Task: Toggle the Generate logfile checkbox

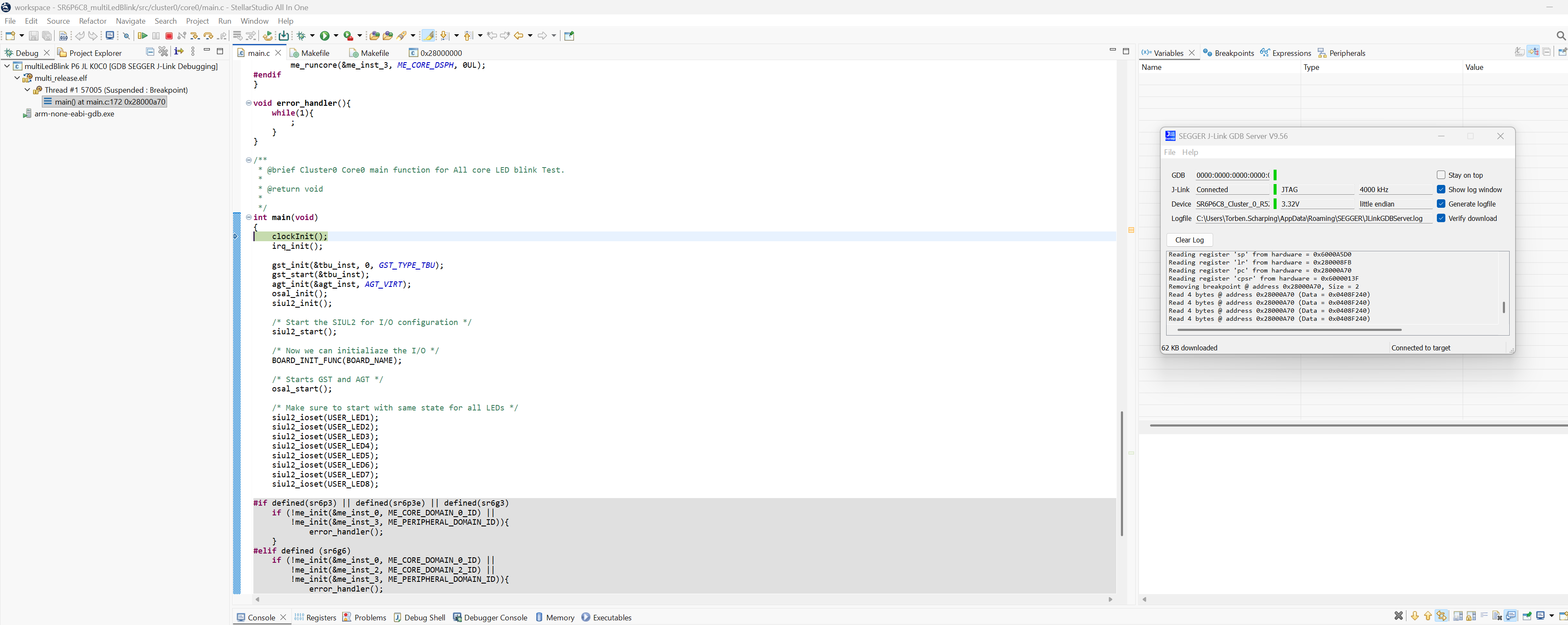Action: coord(1441,204)
